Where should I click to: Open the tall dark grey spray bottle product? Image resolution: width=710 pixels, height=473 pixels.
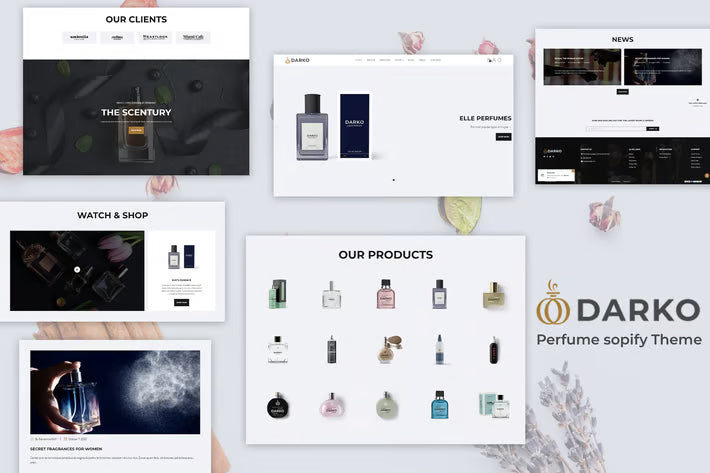331,349
